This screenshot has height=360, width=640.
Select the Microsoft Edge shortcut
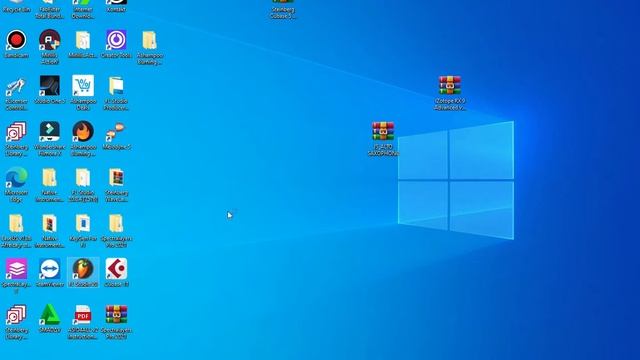click(x=16, y=178)
